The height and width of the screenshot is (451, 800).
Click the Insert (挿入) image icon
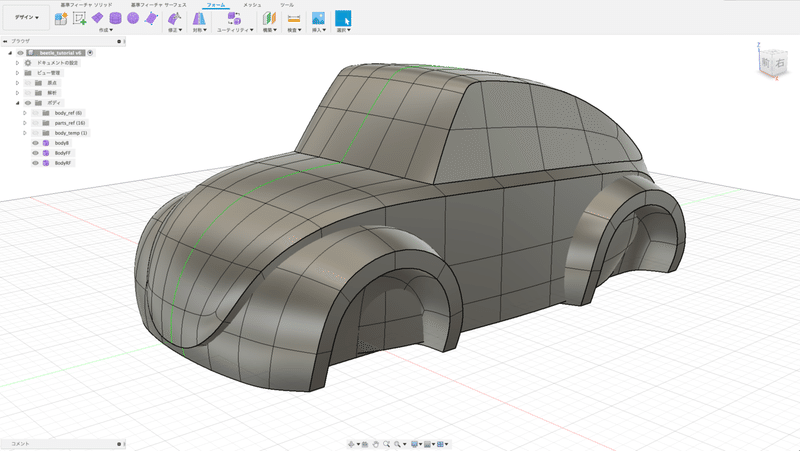coord(318,18)
